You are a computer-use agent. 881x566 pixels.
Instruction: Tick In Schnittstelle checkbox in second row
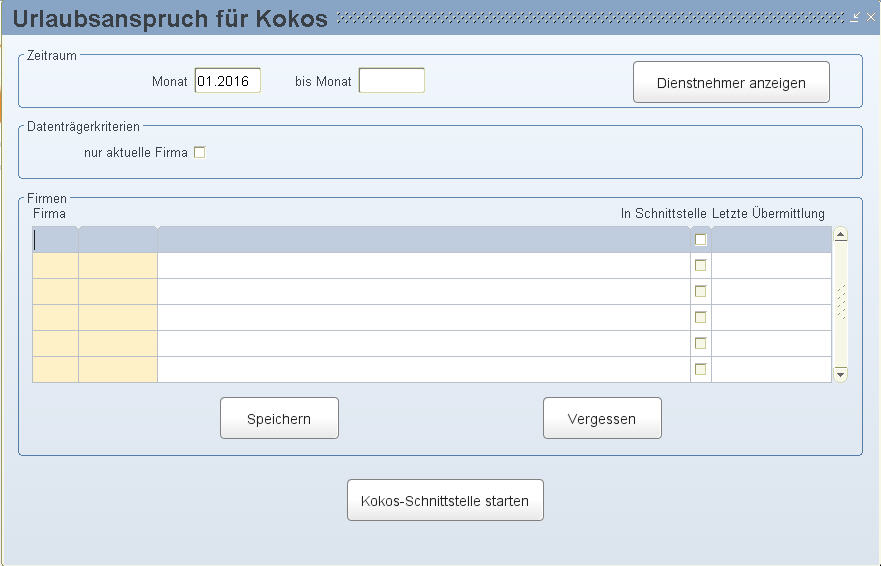click(x=701, y=265)
